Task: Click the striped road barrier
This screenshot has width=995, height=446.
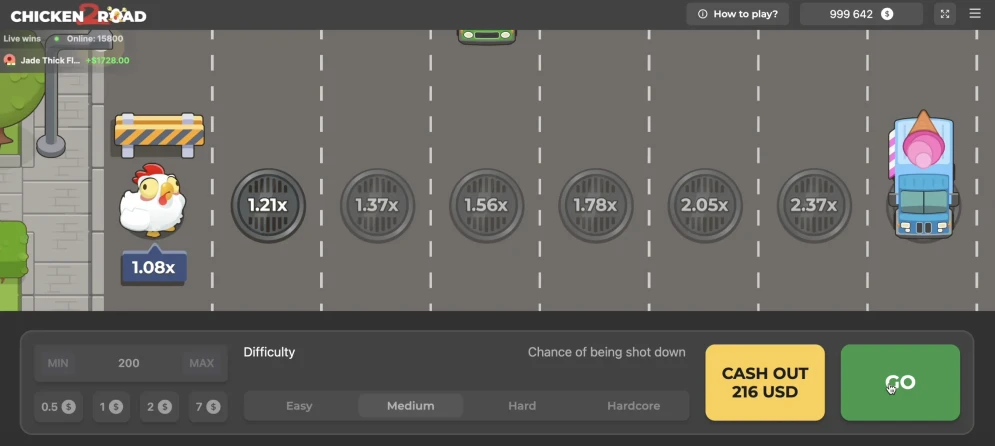Action: pyautogui.click(x=159, y=132)
